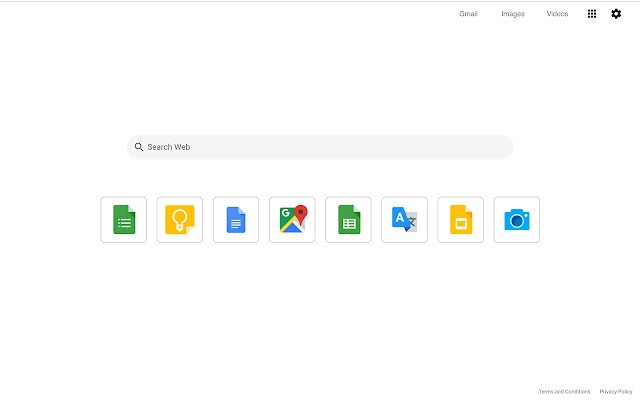Image resolution: width=640 pixels, height=400 pixels.
Task: Open the apps grid menu
Action: pos(592,14)
